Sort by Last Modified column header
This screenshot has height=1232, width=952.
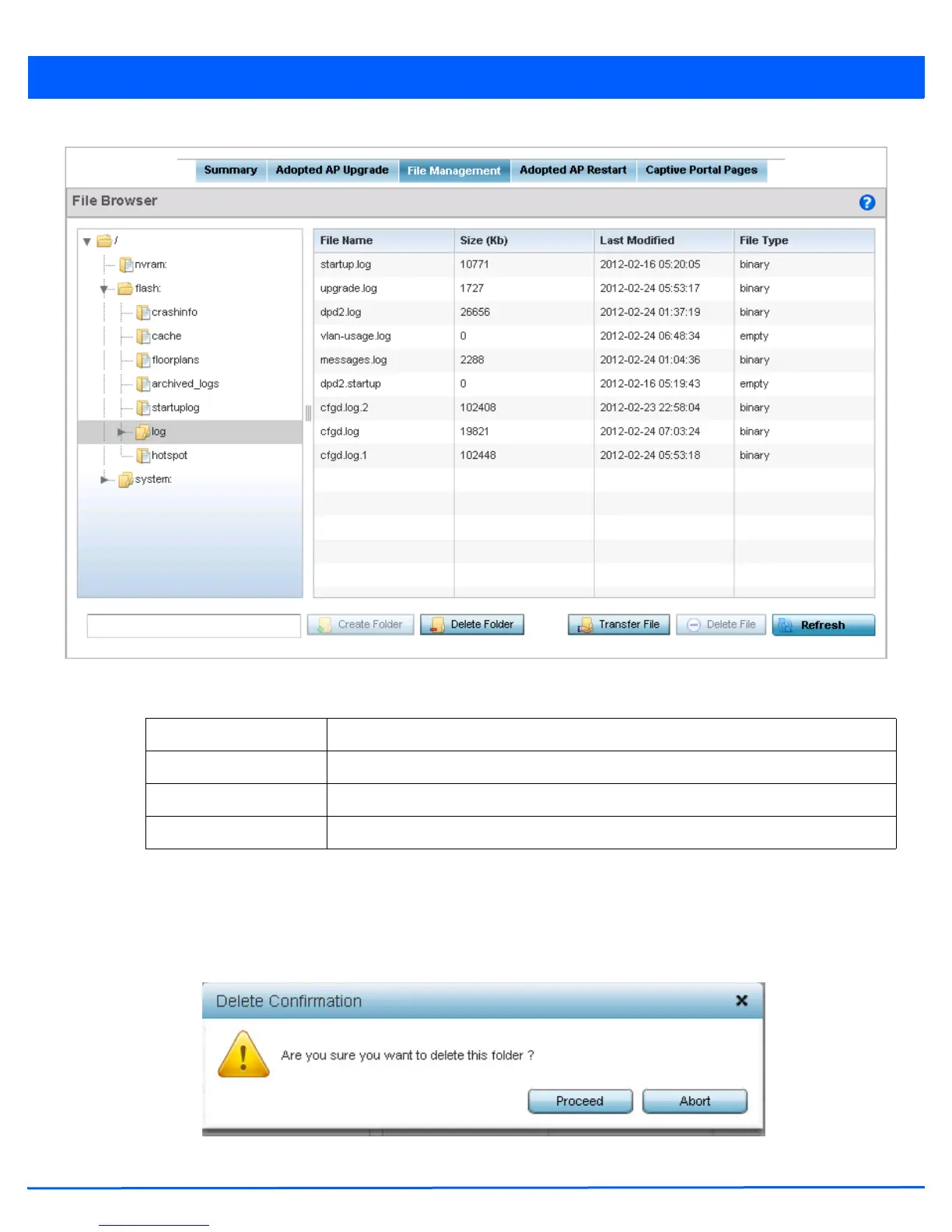(663, 241)
